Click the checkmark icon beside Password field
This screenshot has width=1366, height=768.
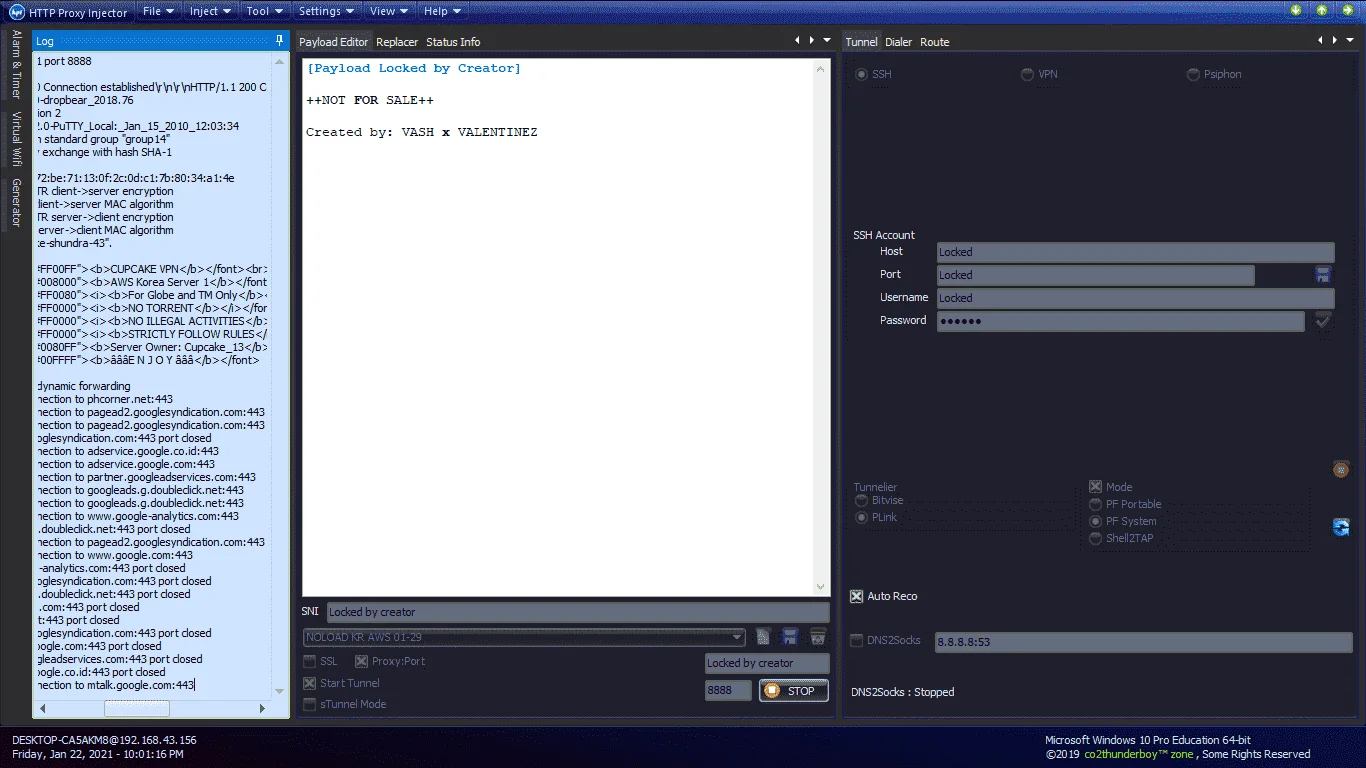pos(1323,321)
